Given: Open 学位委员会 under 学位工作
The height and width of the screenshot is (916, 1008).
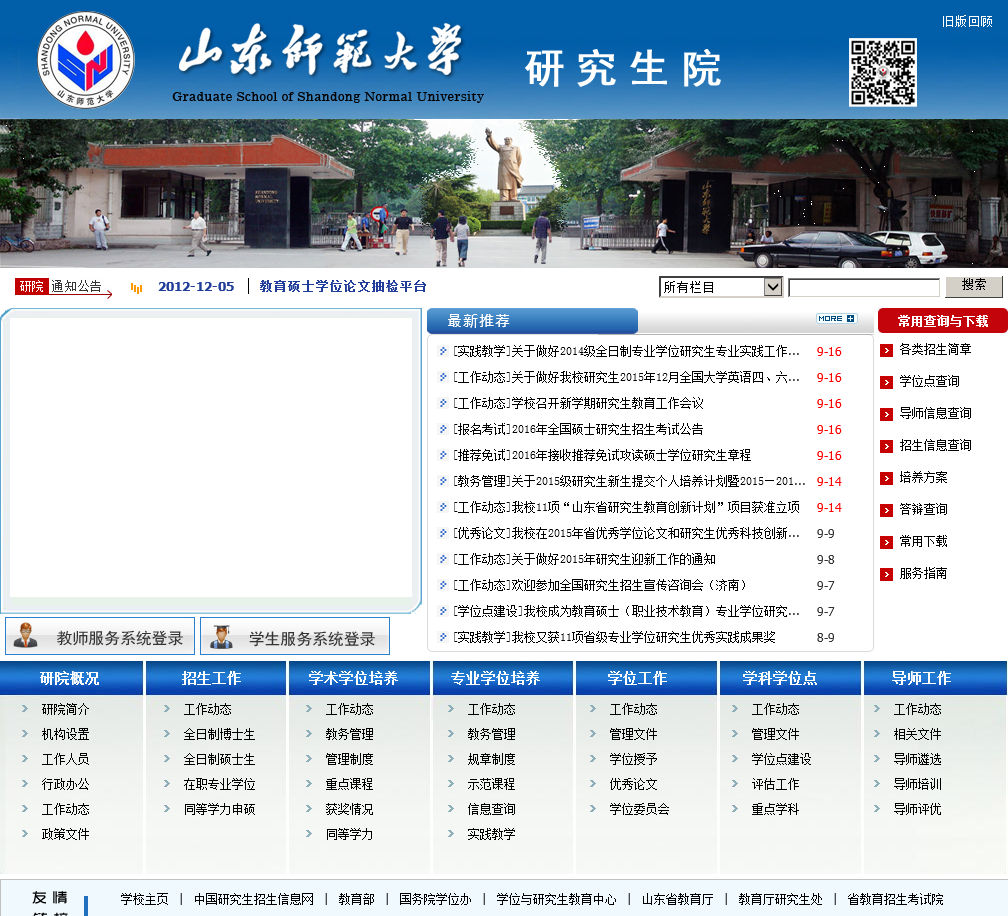Looking at the screenshot, I should click(639, 809).
